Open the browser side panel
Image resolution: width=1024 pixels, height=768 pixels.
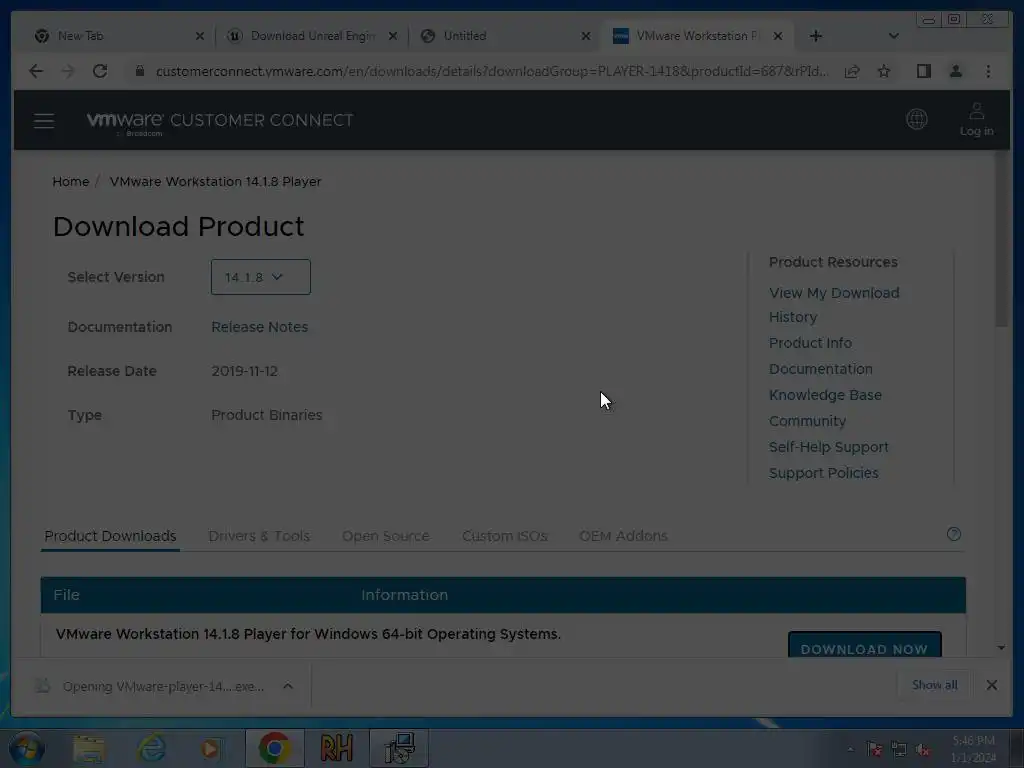coord(923,71)
